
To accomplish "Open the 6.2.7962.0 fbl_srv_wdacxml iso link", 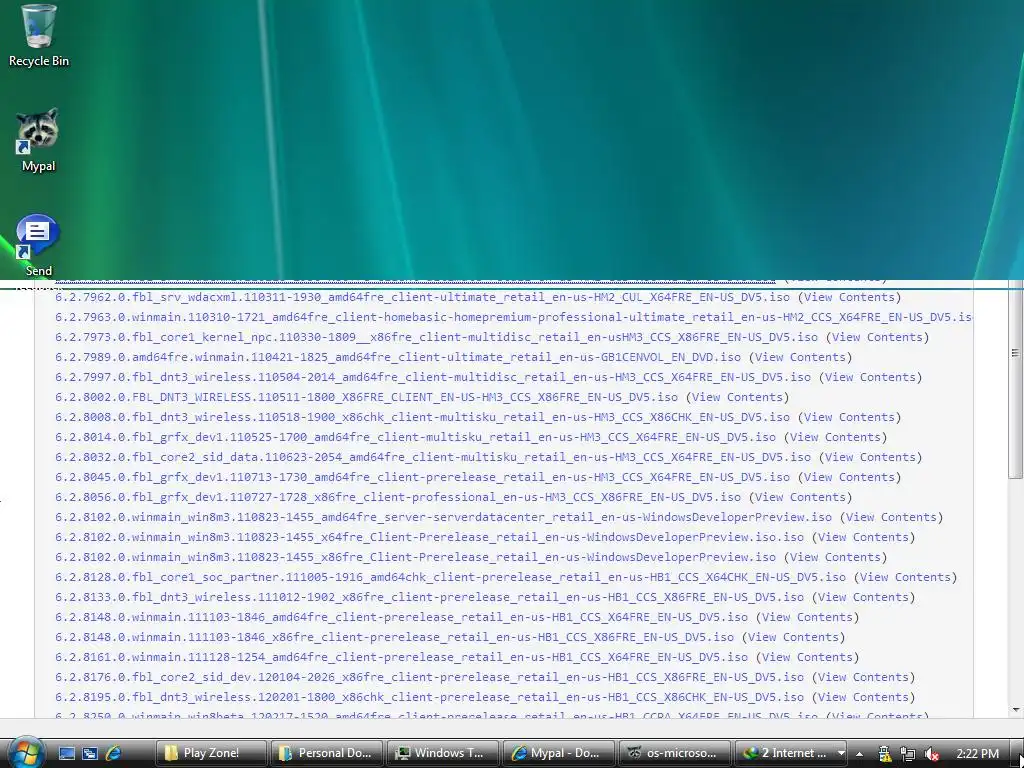I will pyautogui.click(x=423, y=297).
